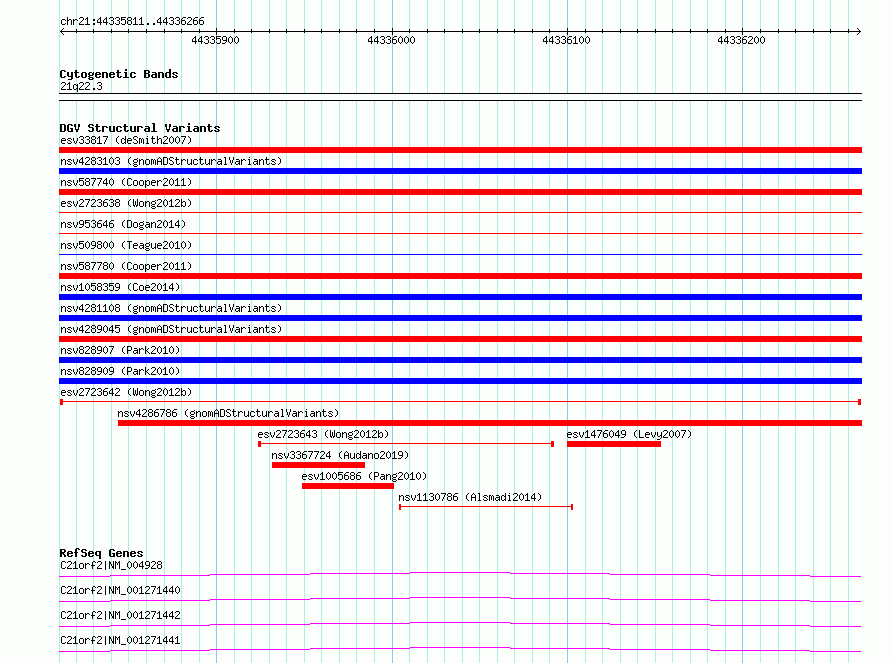The height and width of the screenshot is (663, 890).
Task: Open nsv828909 (Park2010) variant
Action: (120, 371)
